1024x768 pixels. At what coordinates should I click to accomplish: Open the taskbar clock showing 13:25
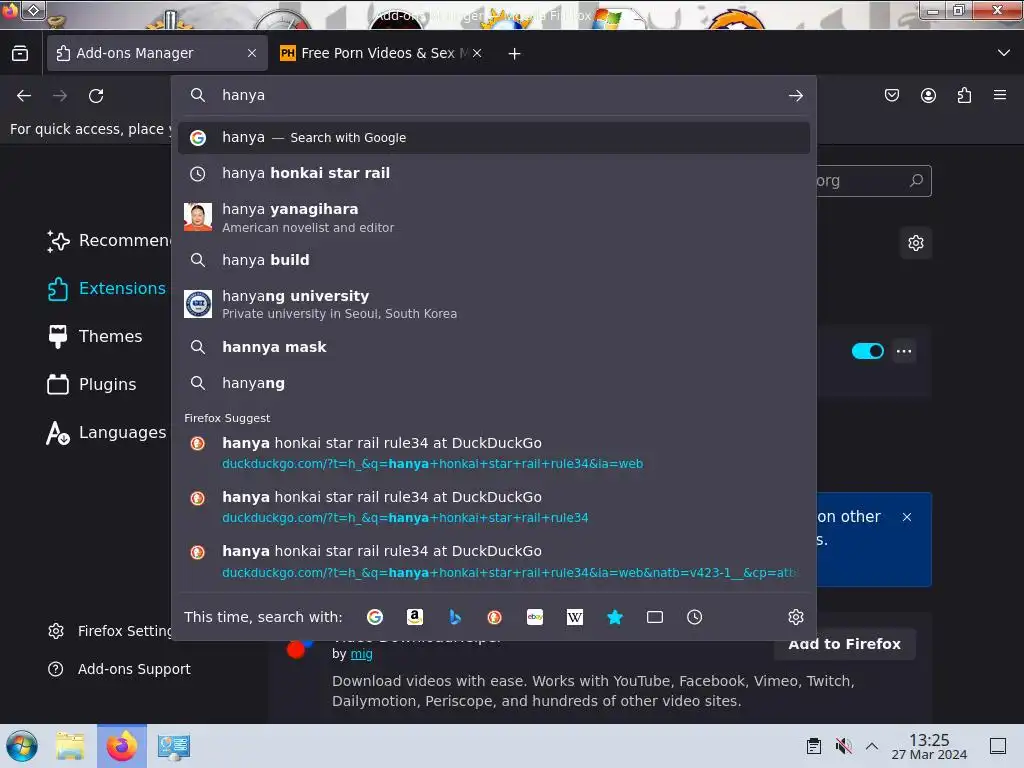coord(929,746)
